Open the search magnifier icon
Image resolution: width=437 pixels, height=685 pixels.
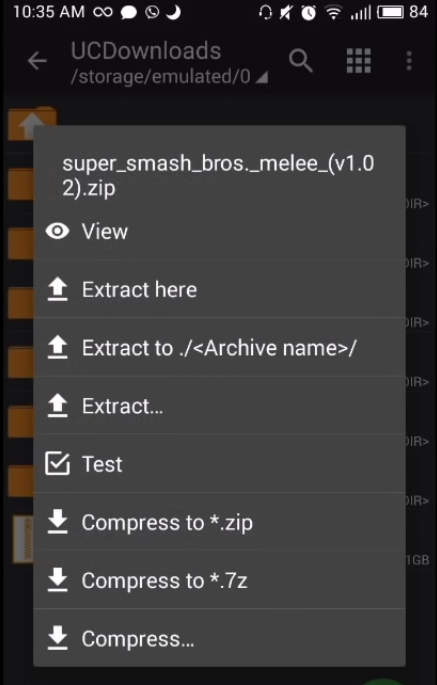coord(301,60)
